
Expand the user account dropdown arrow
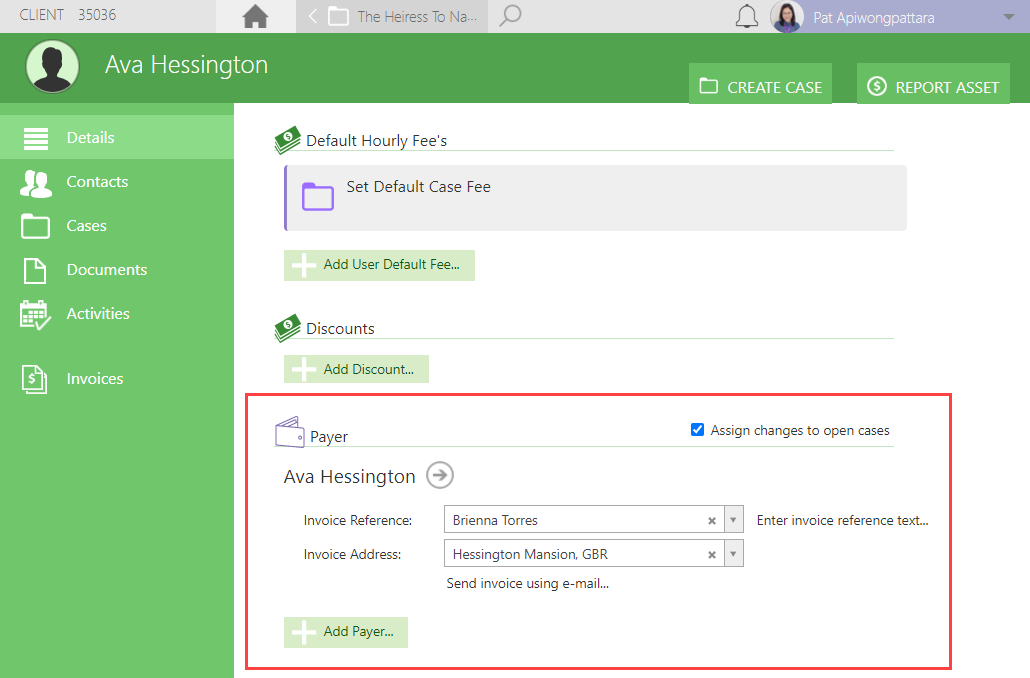(x=1009, y=17)
